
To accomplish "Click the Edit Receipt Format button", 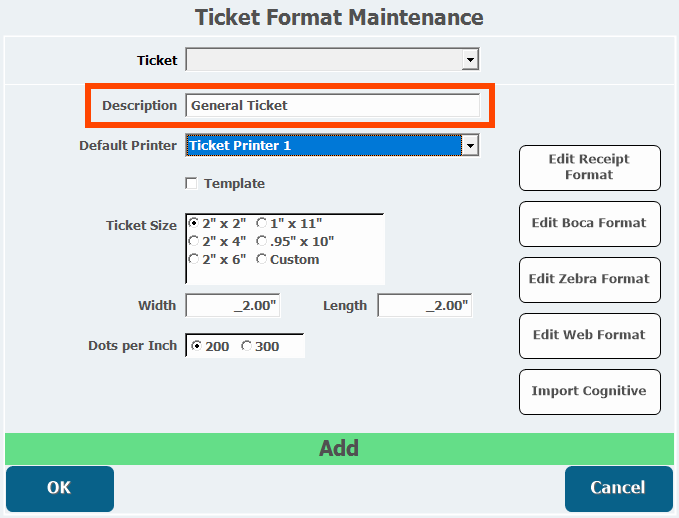I will pyautogui.click(x=589, y=167).
